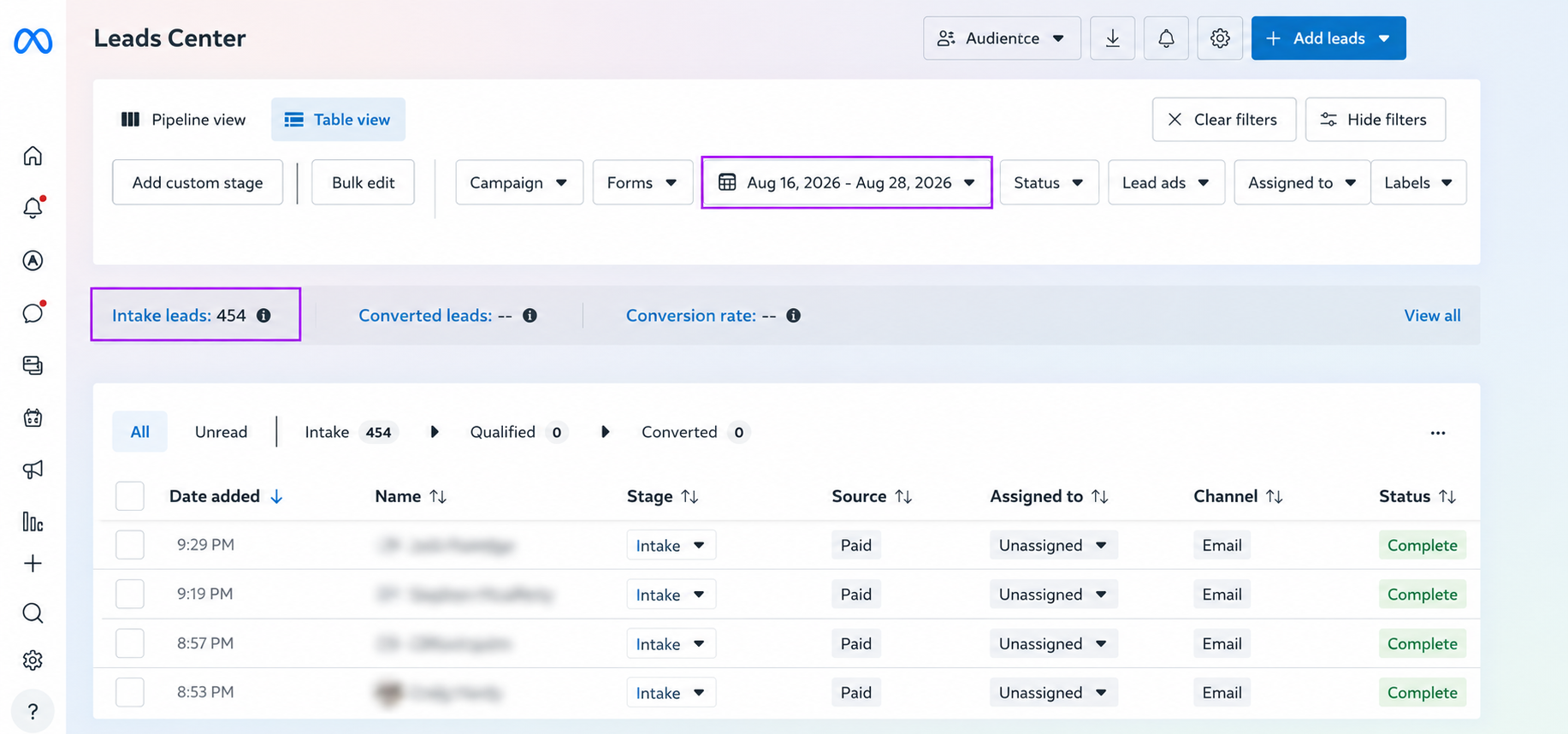Open the help question mark icon
This screenshot has width=1568, height=734.
[33, 712]
